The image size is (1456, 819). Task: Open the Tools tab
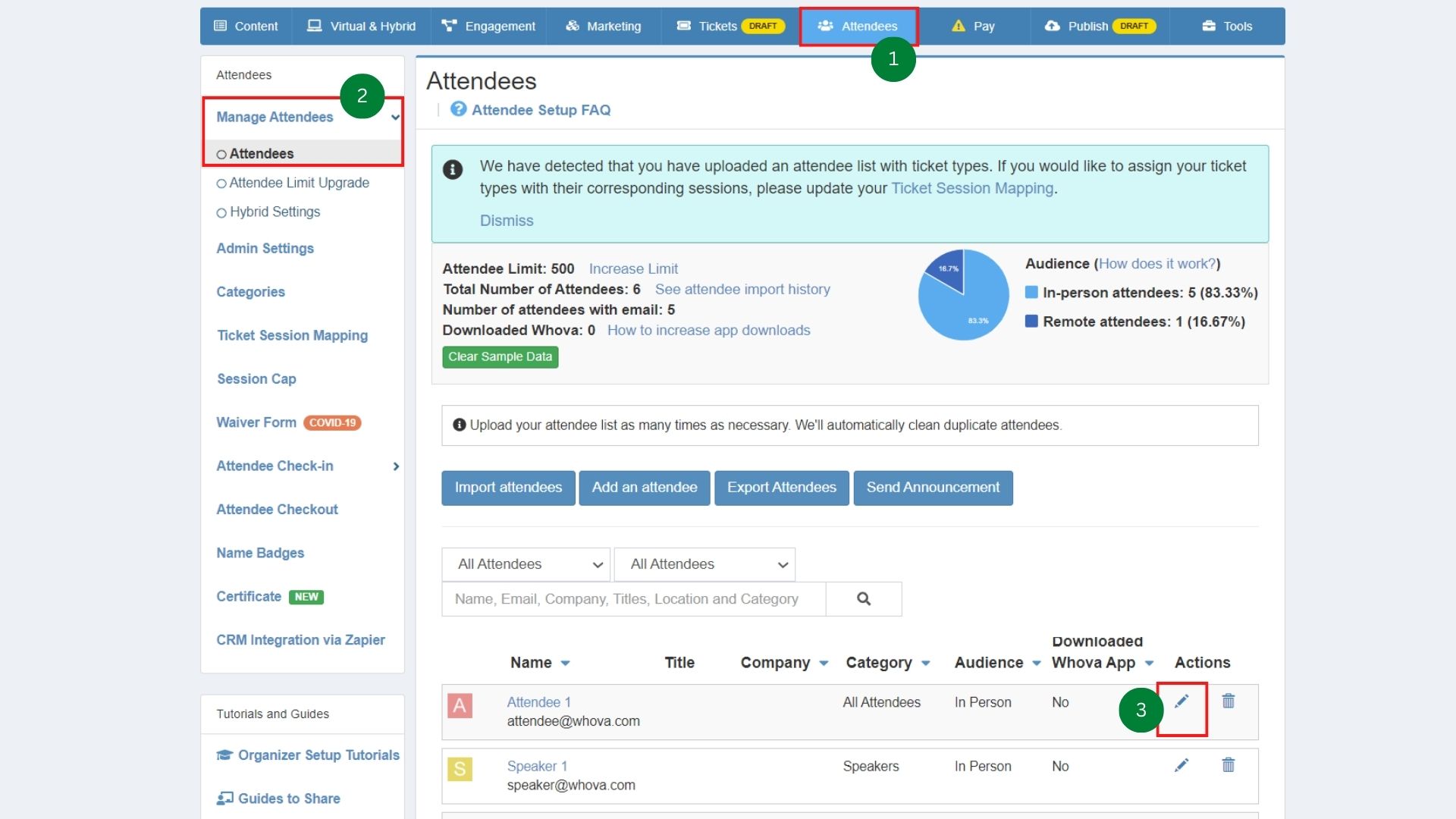(x=1226, y=25)
